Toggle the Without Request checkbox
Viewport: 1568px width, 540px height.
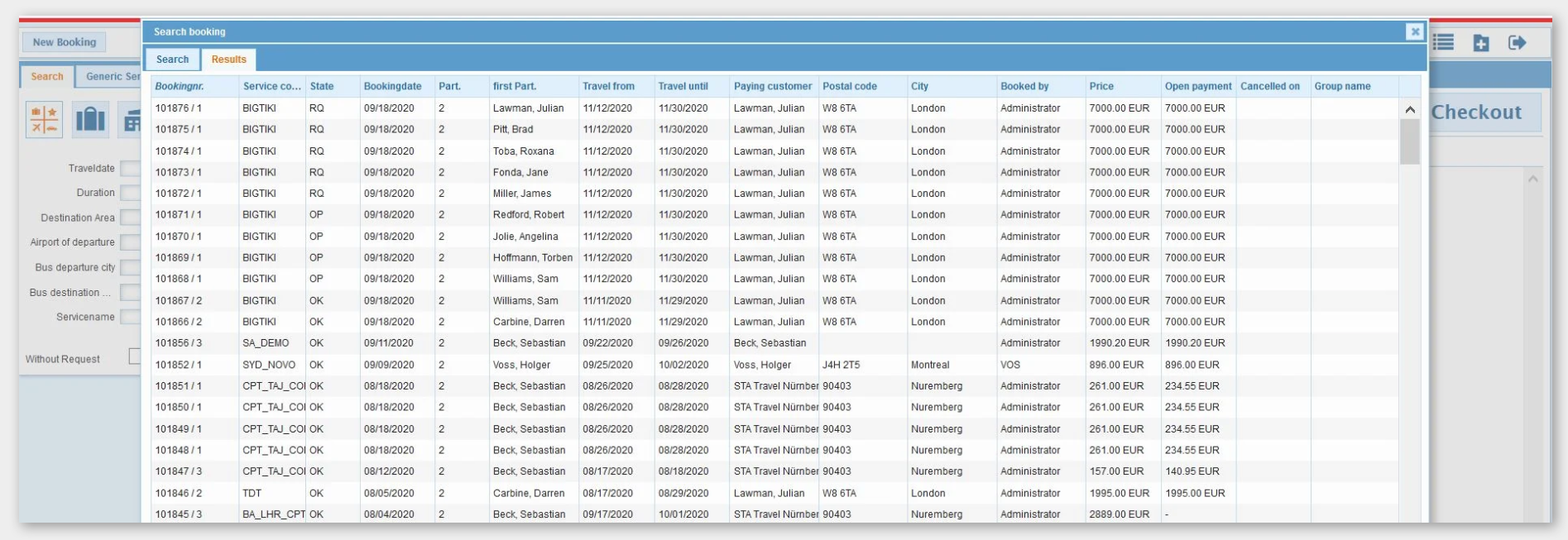135,356
